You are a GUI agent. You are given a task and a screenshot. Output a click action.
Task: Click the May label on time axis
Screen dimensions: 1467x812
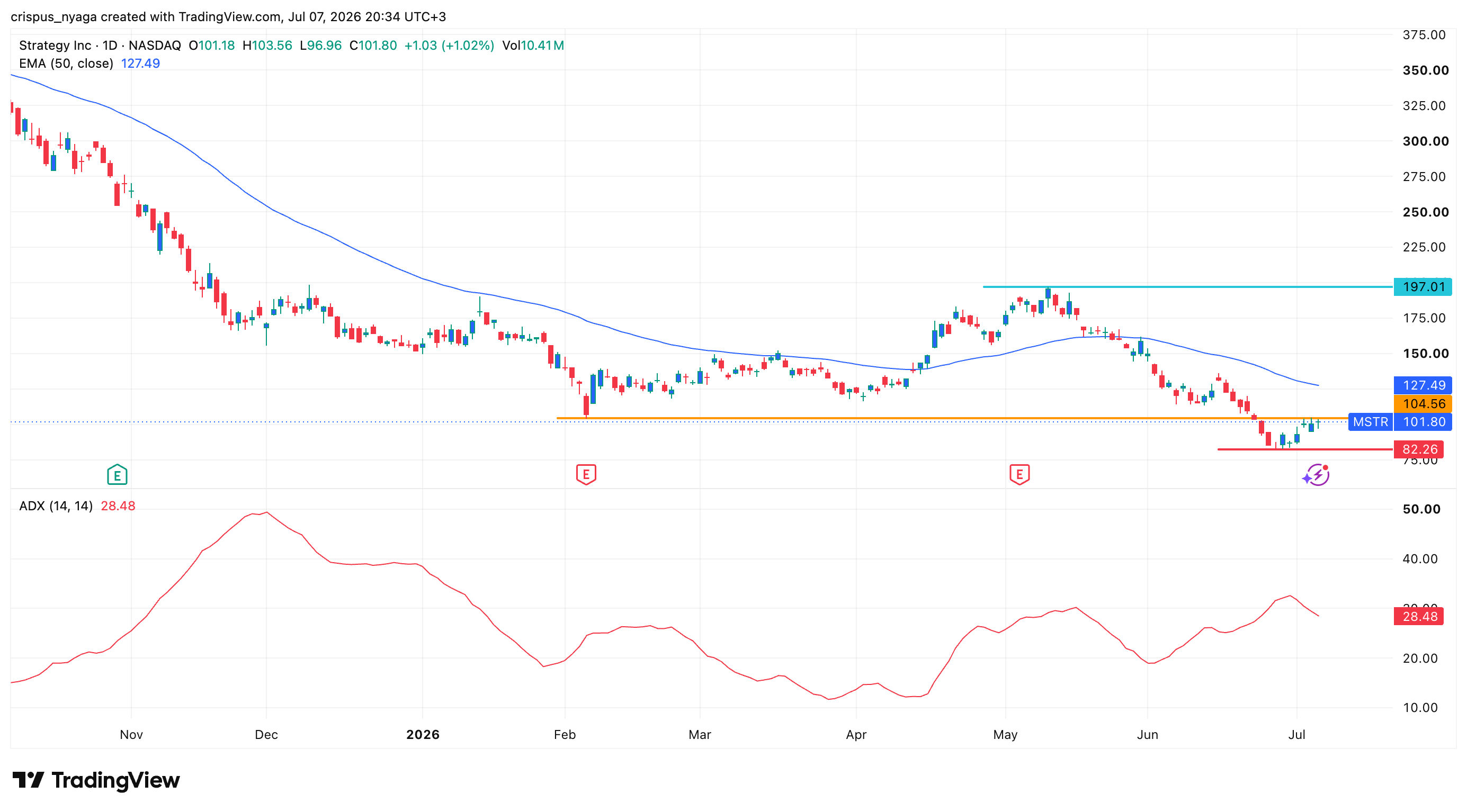click(x=1005, y=735)
